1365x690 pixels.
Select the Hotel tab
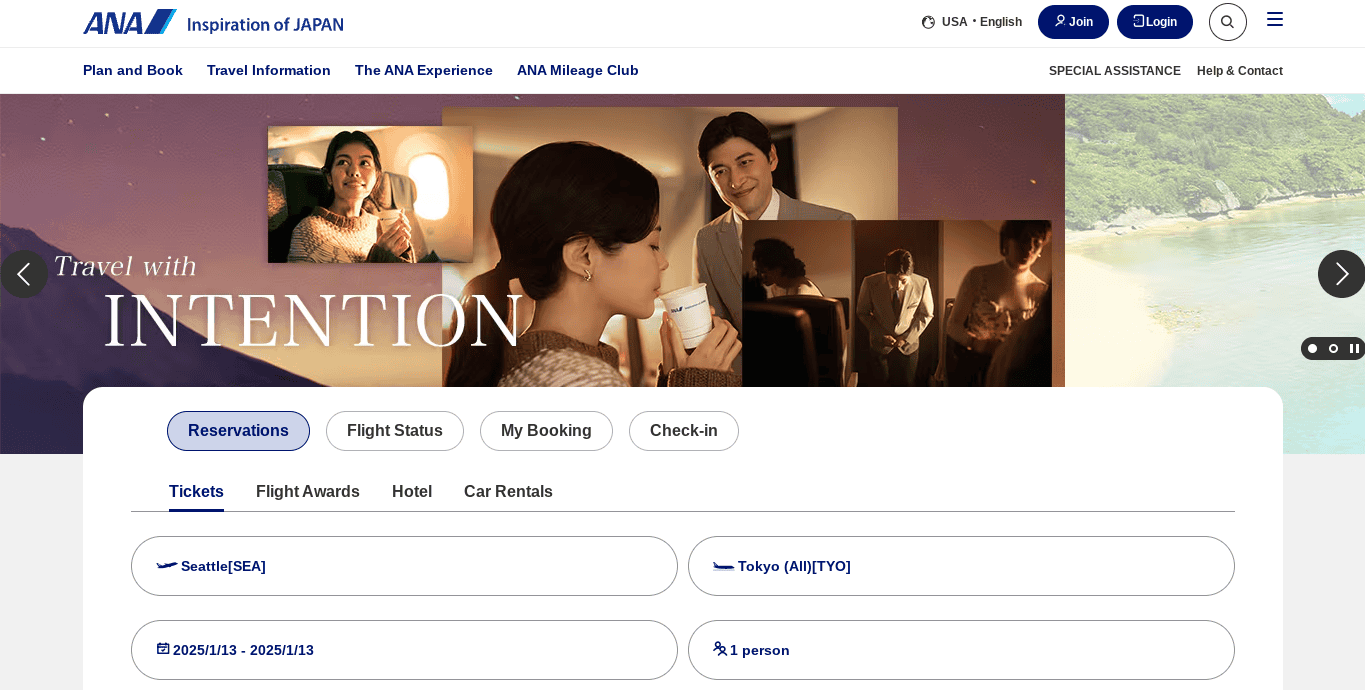(412, 492)
